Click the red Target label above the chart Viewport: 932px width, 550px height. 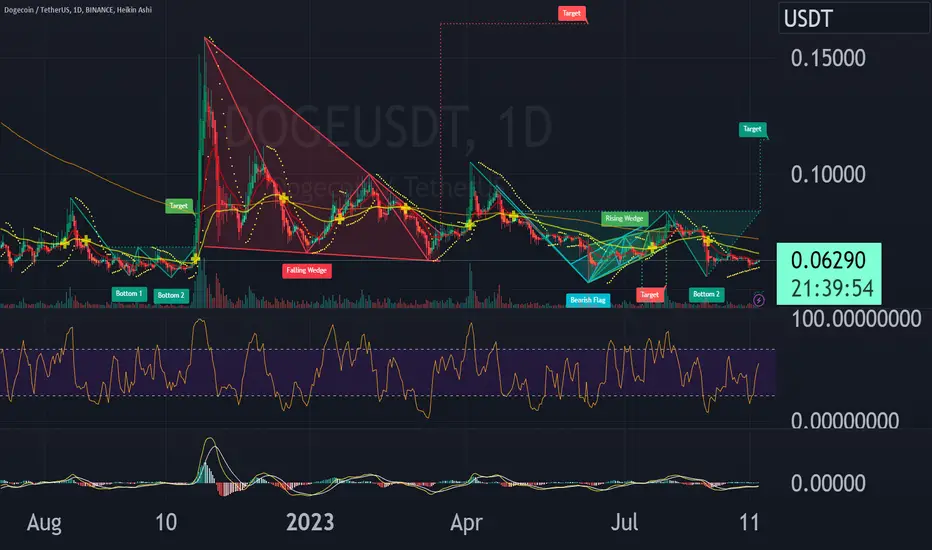tap(572, 14)
